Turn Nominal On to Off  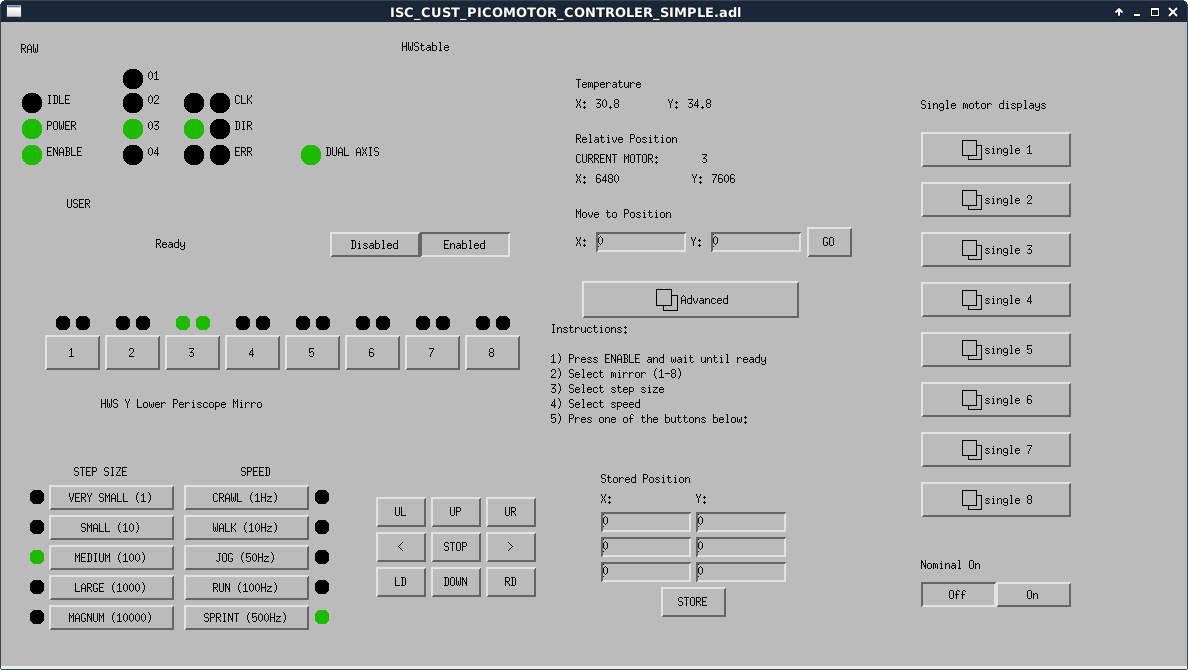(x=958, y=595)
